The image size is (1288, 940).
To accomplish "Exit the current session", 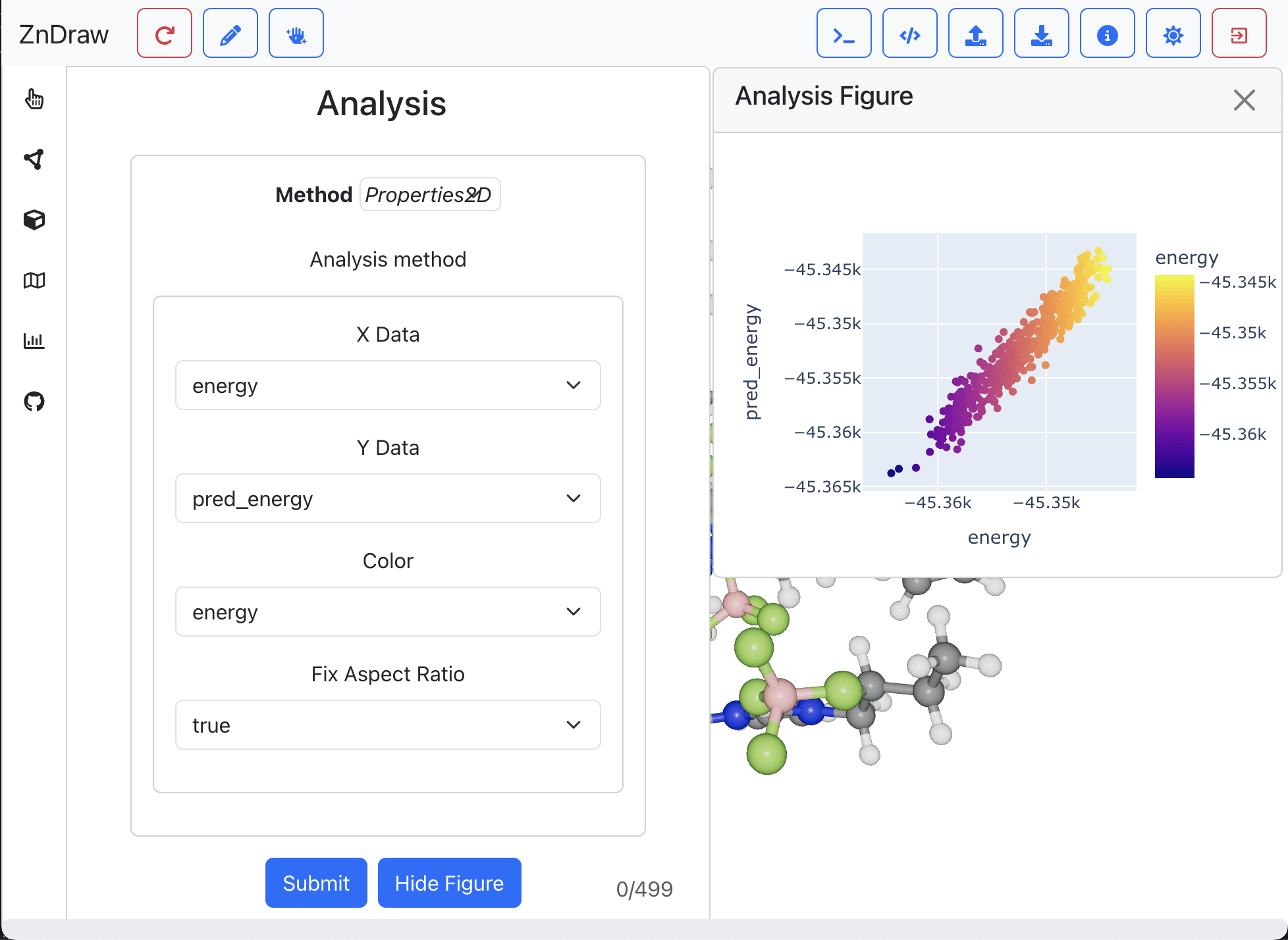I will coord(1239,33).
